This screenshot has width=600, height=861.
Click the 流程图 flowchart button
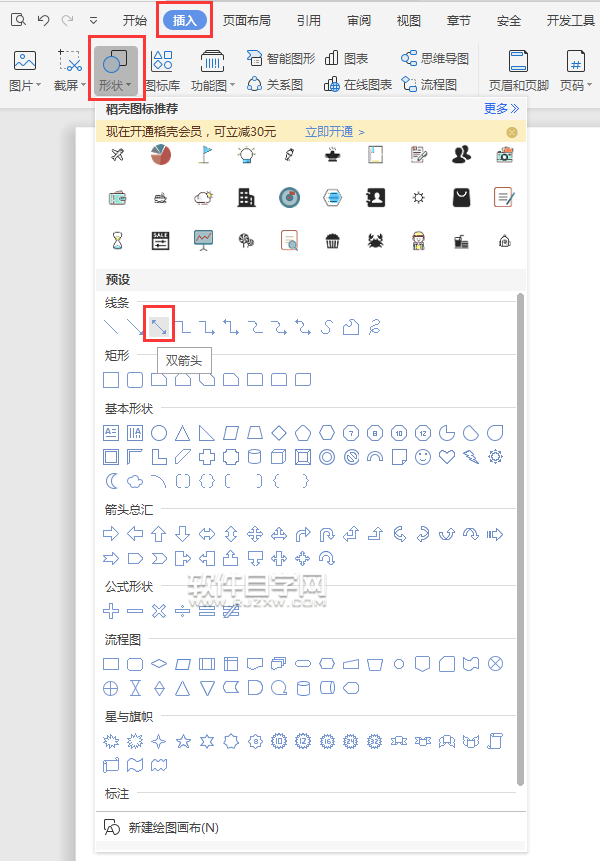(429, 85)
